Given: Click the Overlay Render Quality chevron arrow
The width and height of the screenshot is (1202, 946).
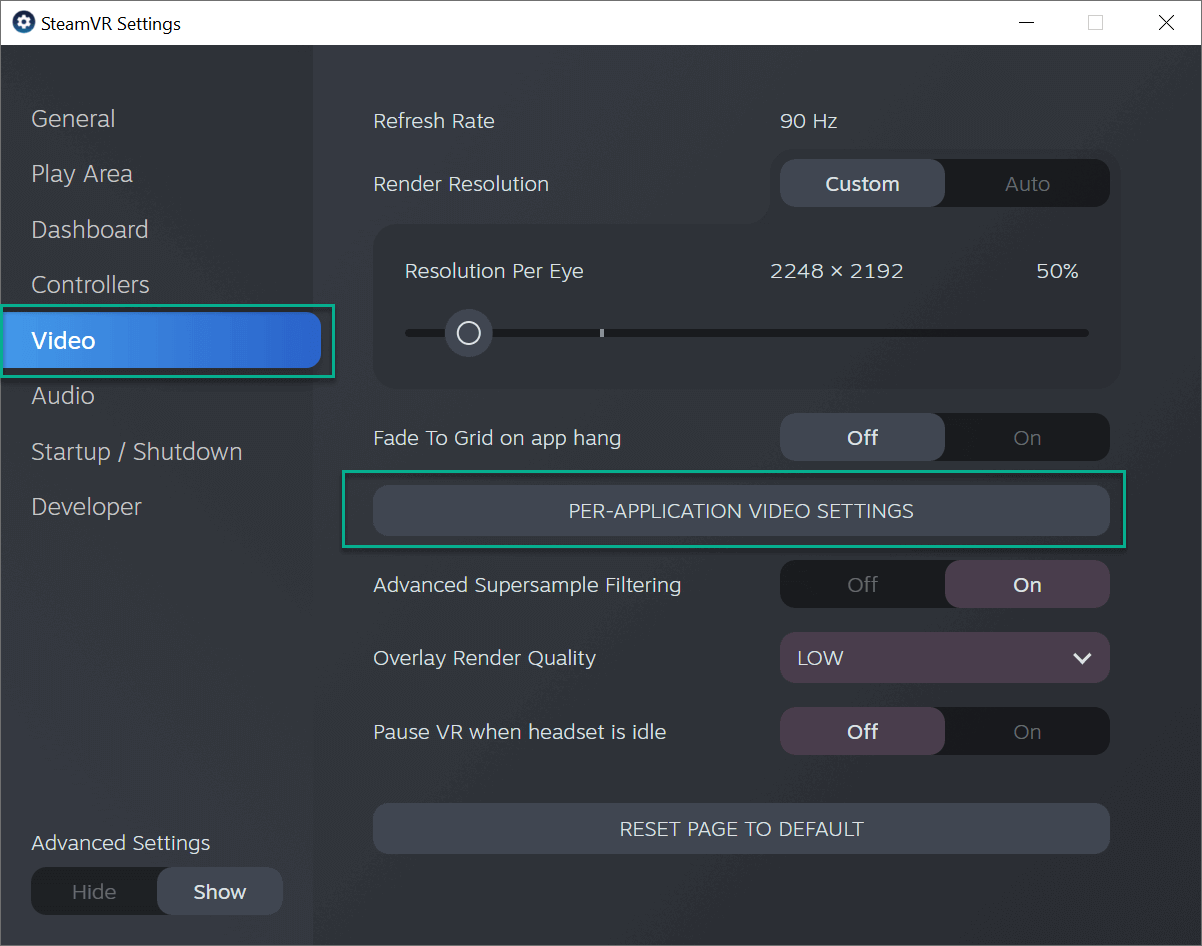Looking at the screenshot, I should pos(1081,658).
